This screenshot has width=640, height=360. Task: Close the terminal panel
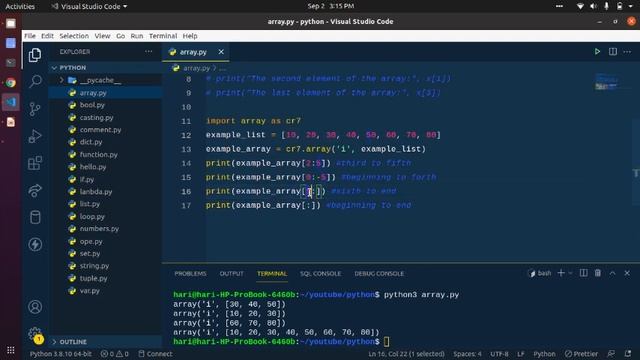(627, 273)
